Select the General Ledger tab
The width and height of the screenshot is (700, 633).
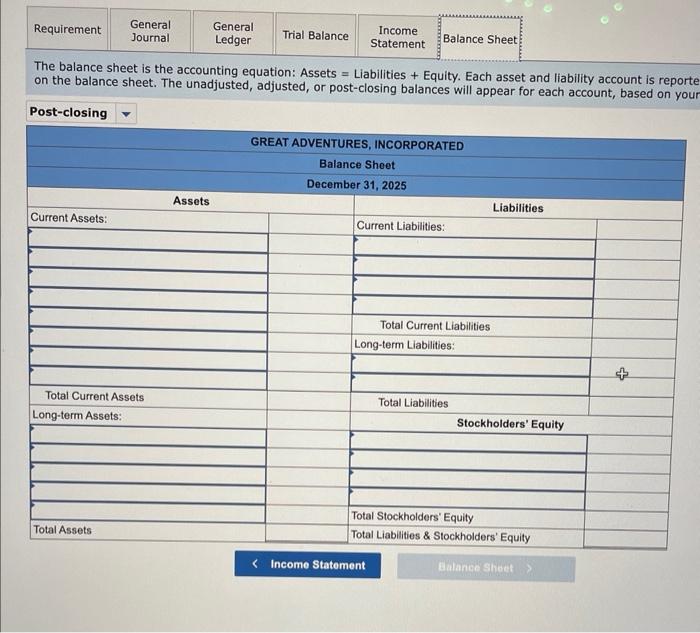coord(233,33)
